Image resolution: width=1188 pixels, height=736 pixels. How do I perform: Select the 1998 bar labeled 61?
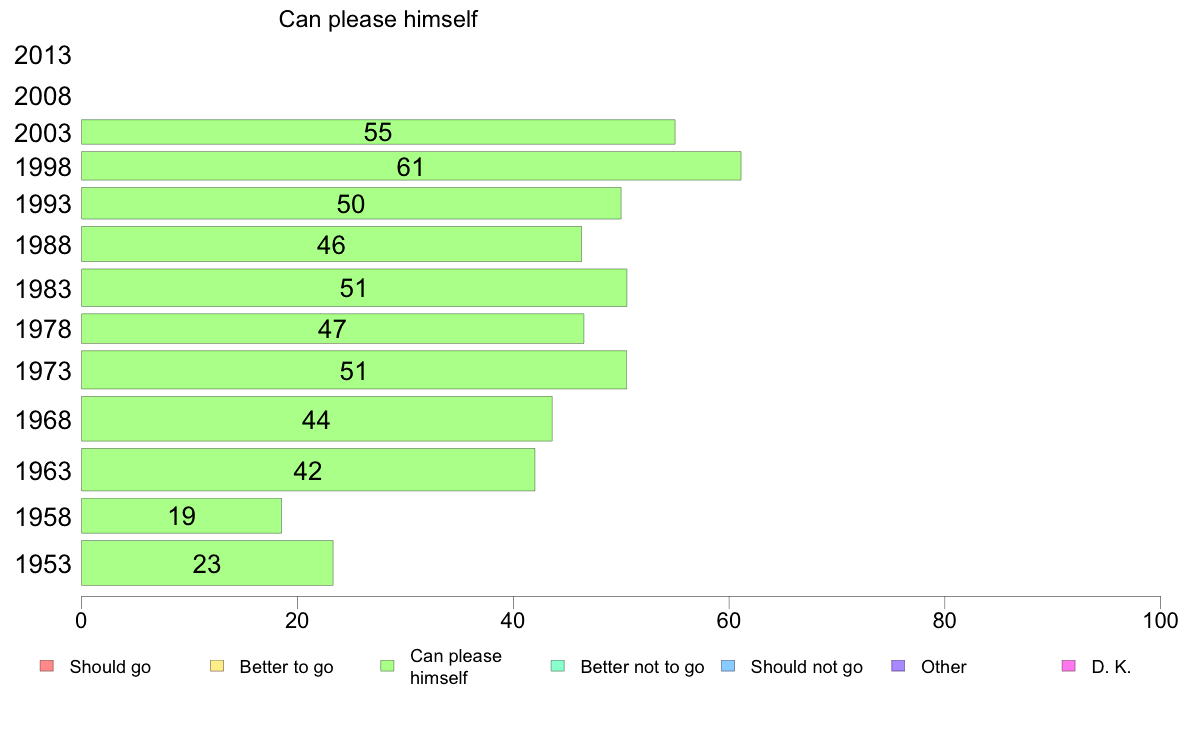411,166
